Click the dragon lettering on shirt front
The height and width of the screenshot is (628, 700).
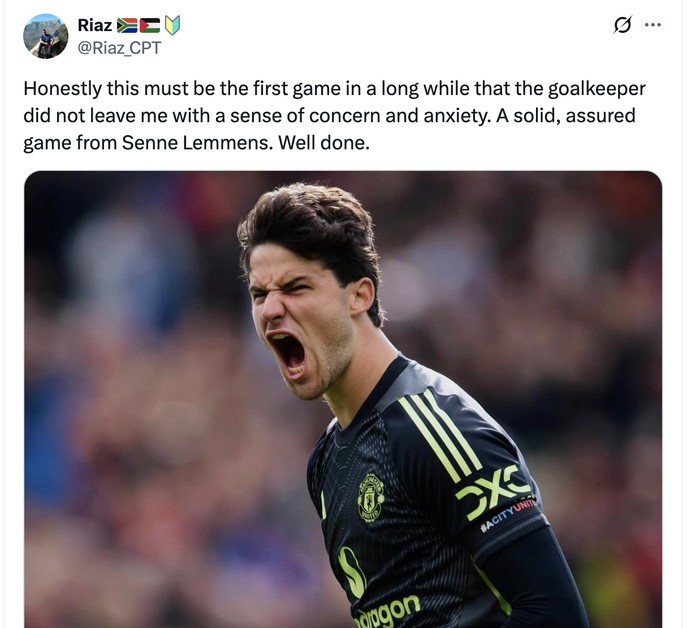point(388,611)
